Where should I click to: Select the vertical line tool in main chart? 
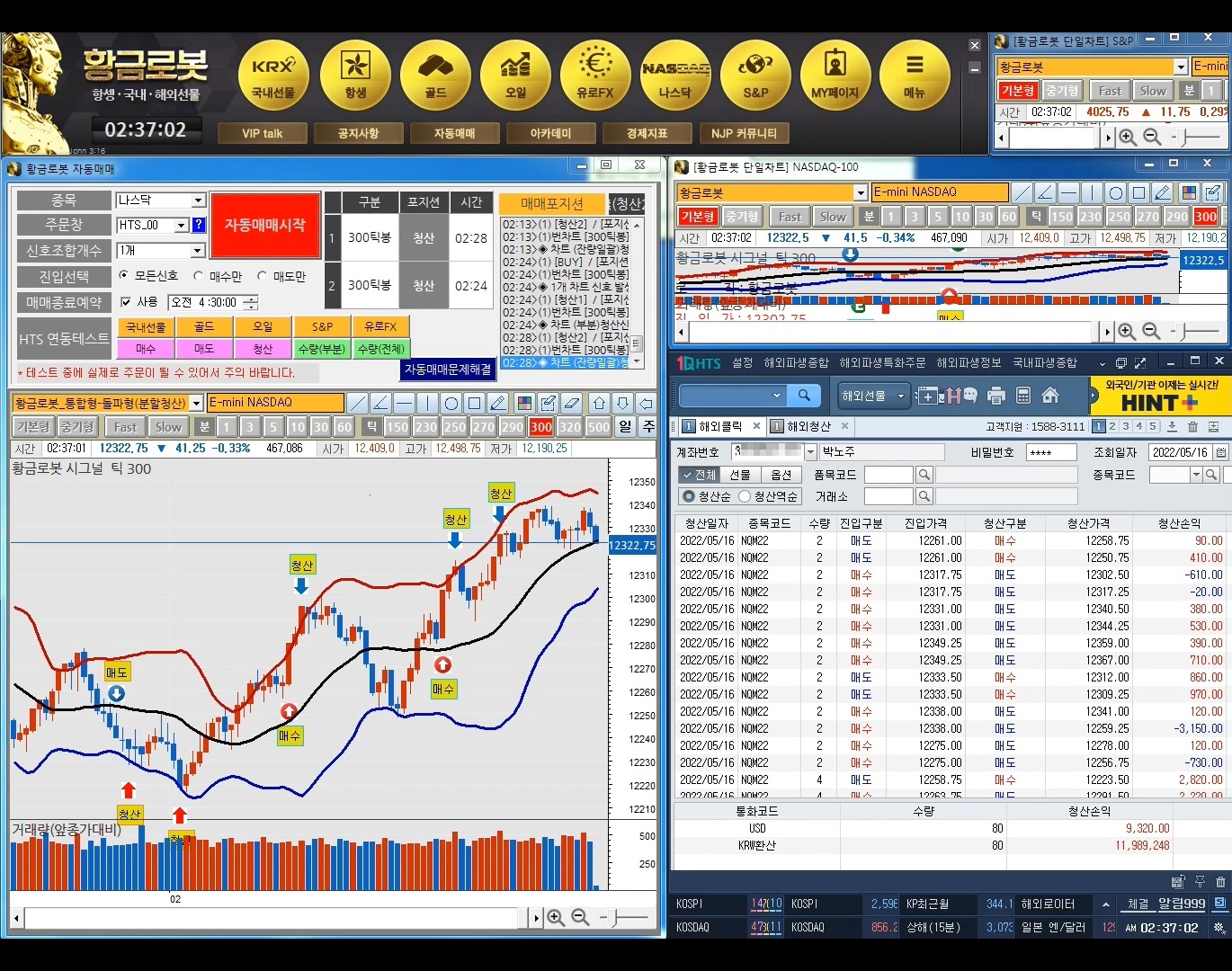pos(427,403)
